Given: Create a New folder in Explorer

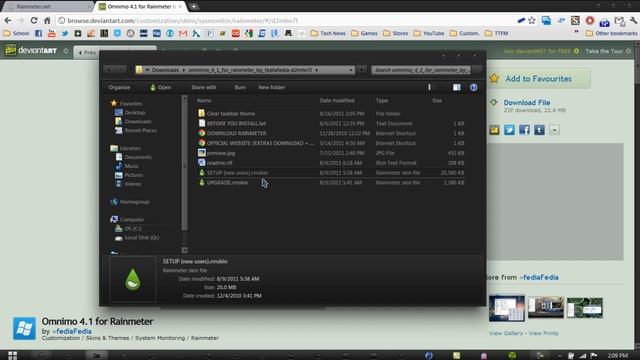Looking at the screenshot, I should [x=271, y=87].
